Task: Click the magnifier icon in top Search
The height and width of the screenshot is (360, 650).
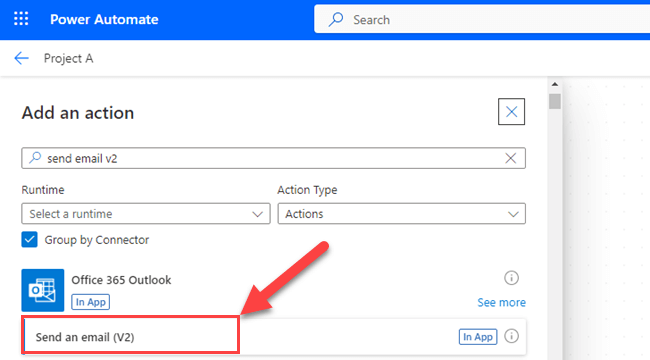Action: click(336, 19)
